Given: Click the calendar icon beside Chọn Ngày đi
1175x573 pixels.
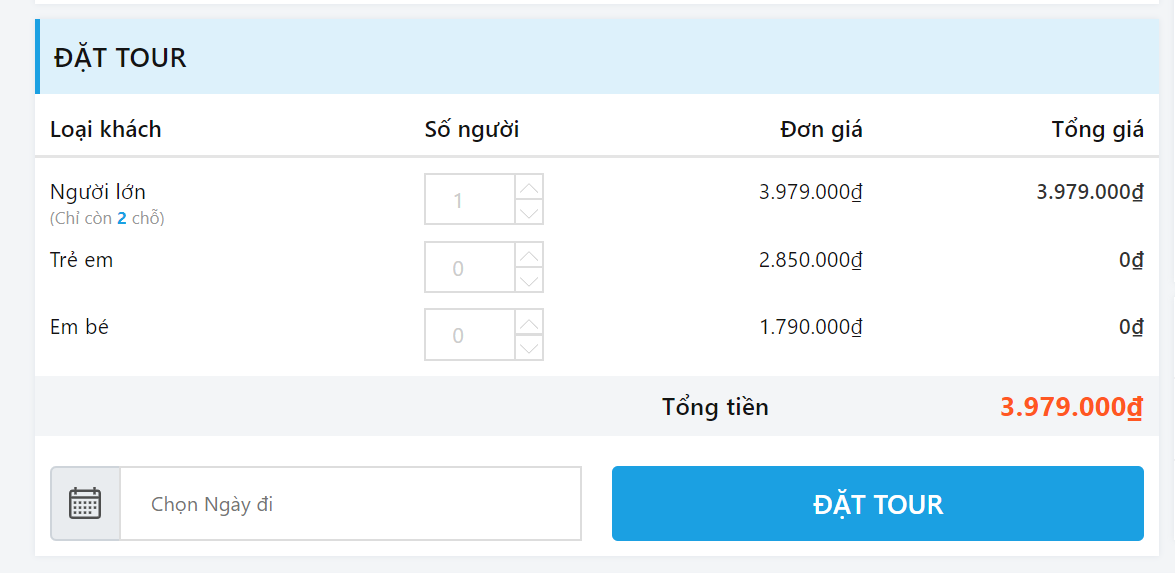Looking at the screenshot, I should click(85, 503).
